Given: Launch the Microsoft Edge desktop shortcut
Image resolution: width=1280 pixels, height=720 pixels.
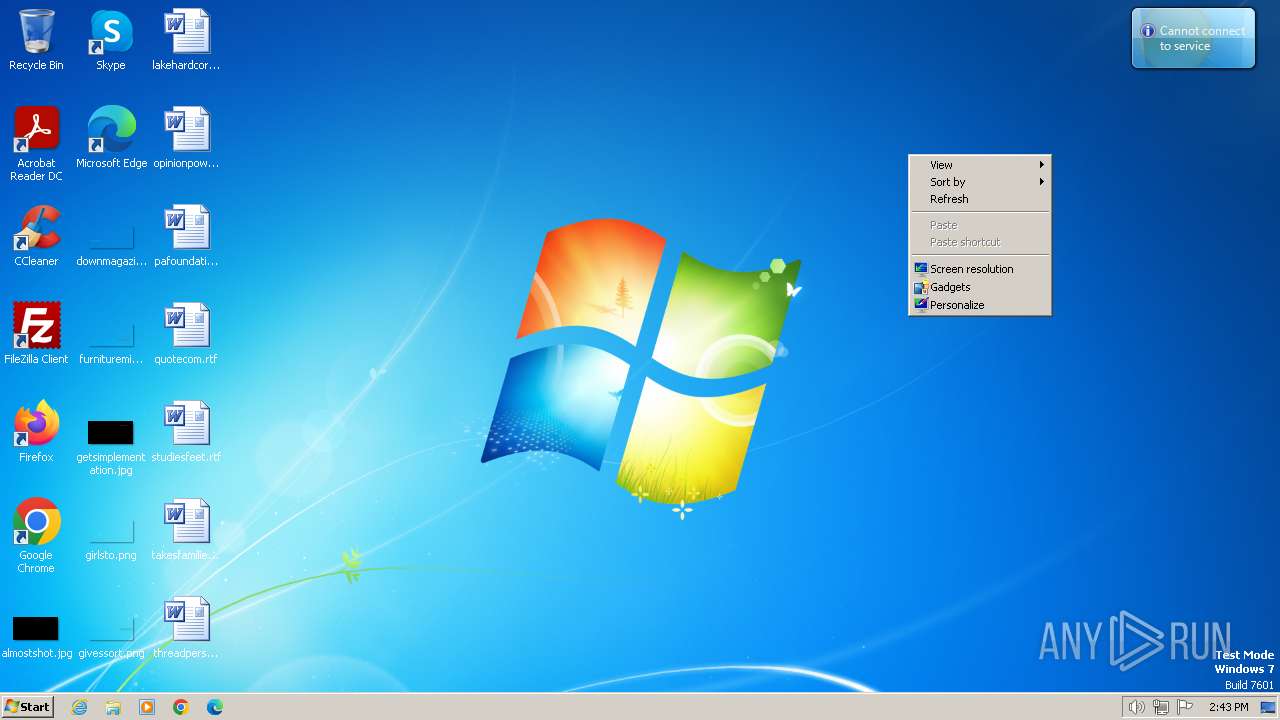Looking at the screenshot, I should click(111, 138).
